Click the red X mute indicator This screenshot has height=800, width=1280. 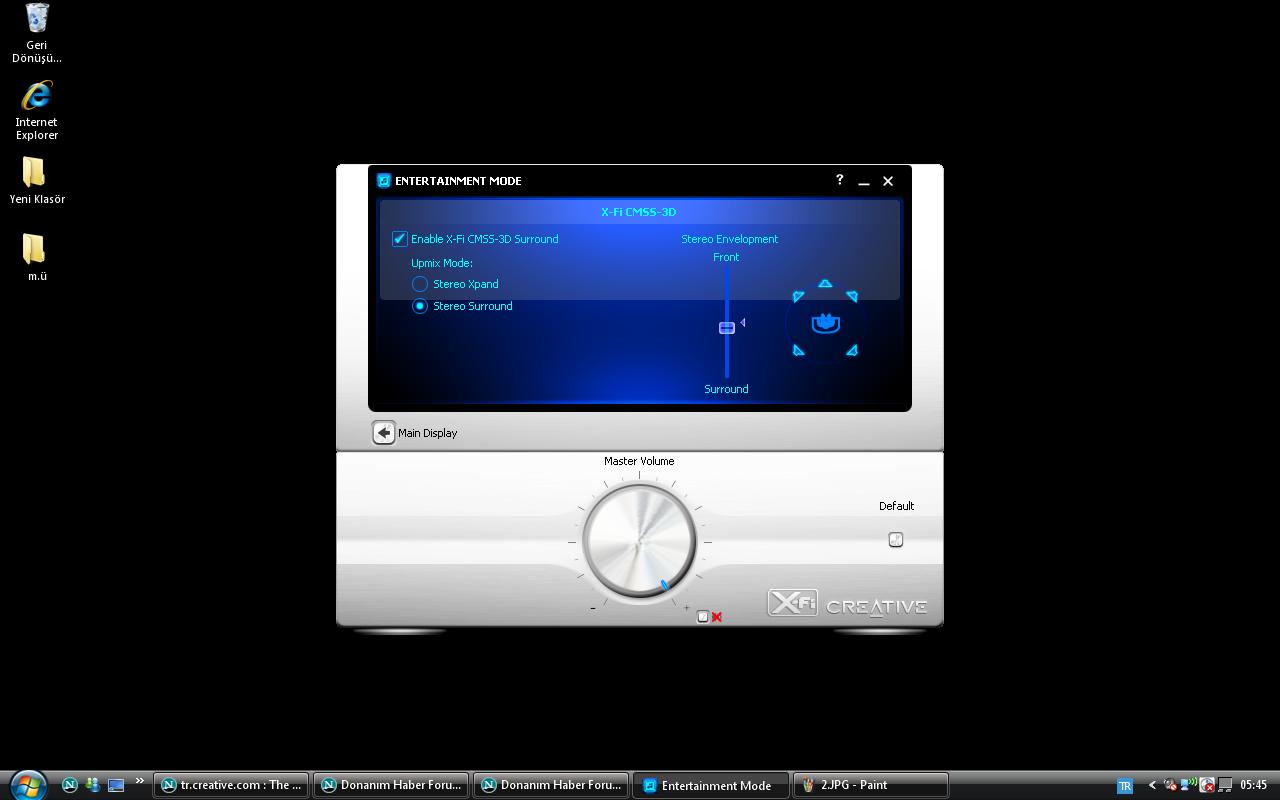[716, 617]
